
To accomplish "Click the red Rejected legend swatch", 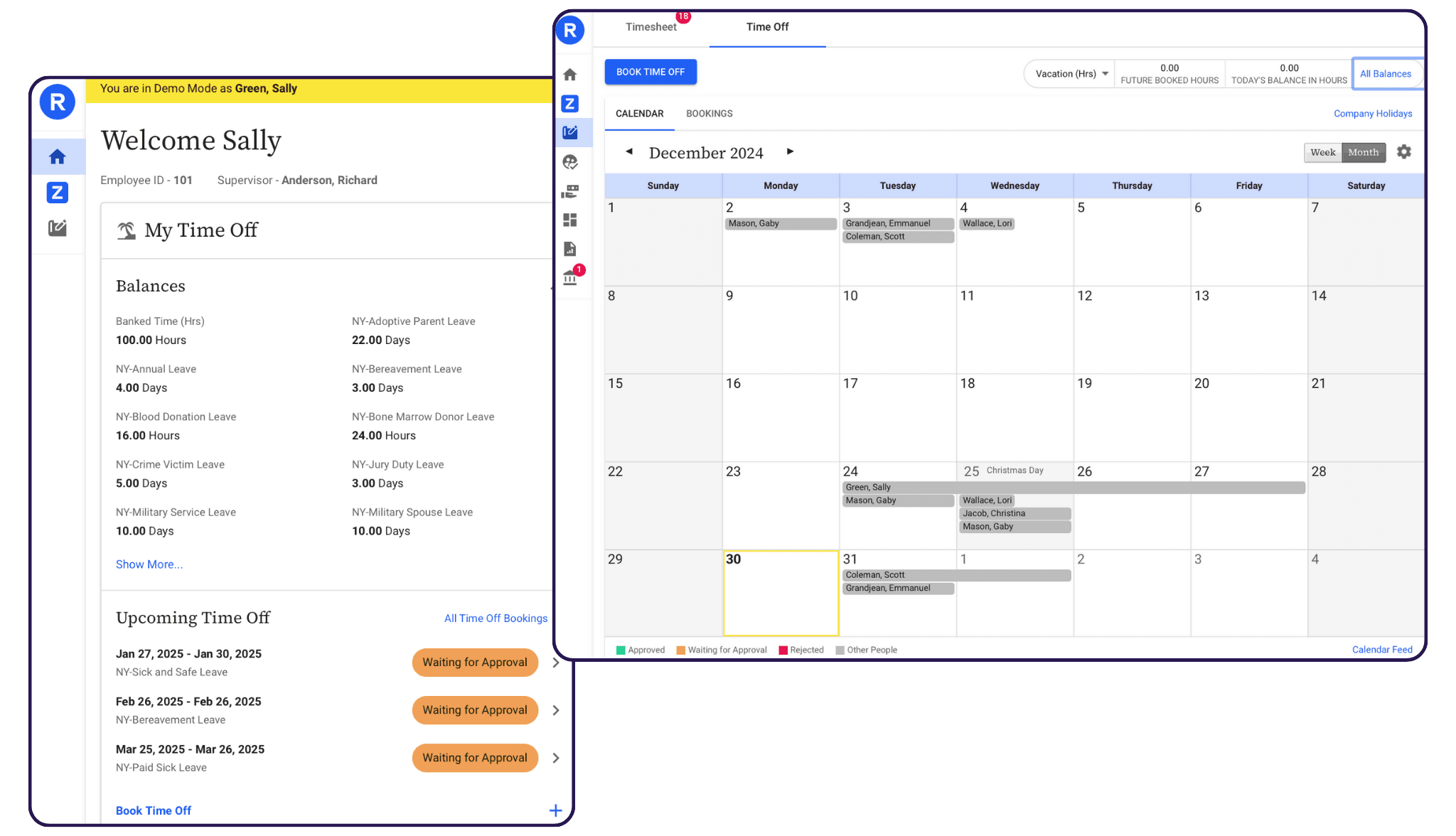I will (x=783, y=650).
